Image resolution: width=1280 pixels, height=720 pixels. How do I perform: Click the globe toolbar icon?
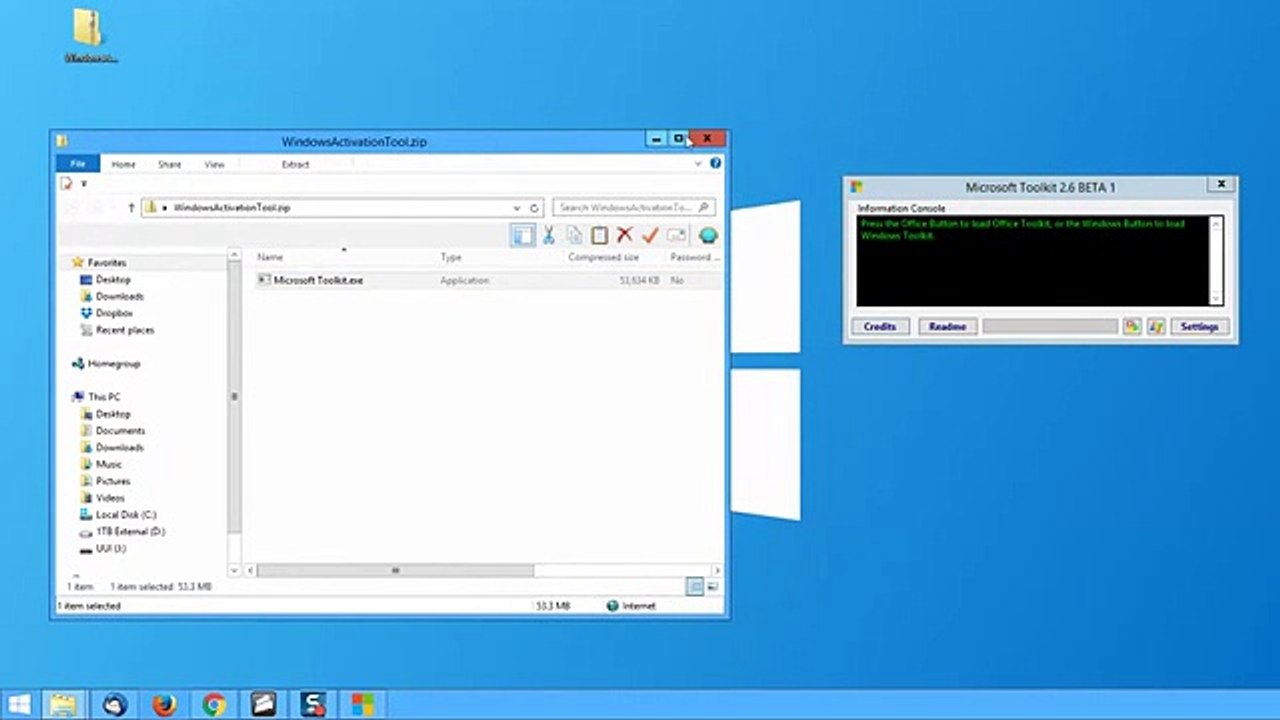(x=708, y=235)
